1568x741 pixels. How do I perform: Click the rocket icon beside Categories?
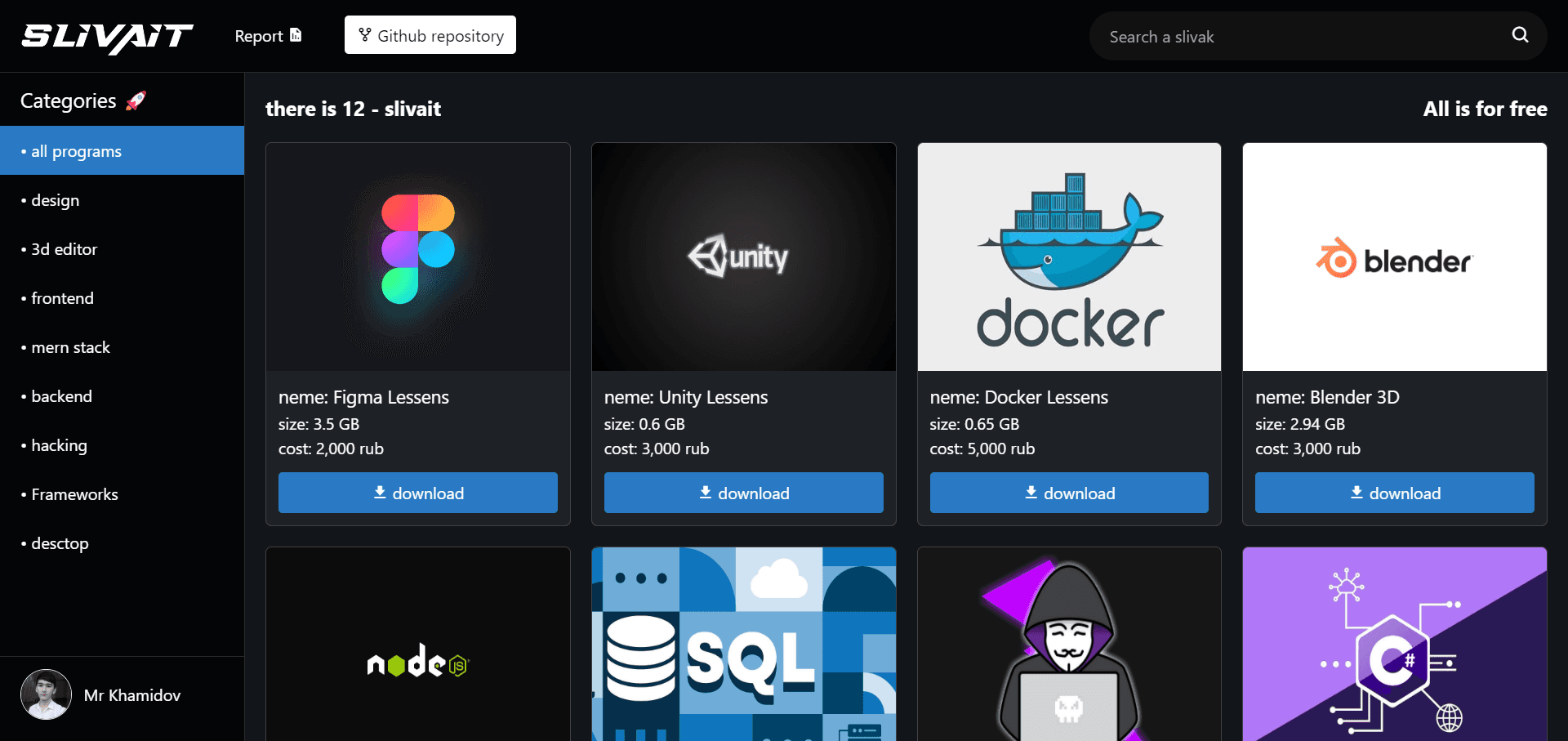136,100
